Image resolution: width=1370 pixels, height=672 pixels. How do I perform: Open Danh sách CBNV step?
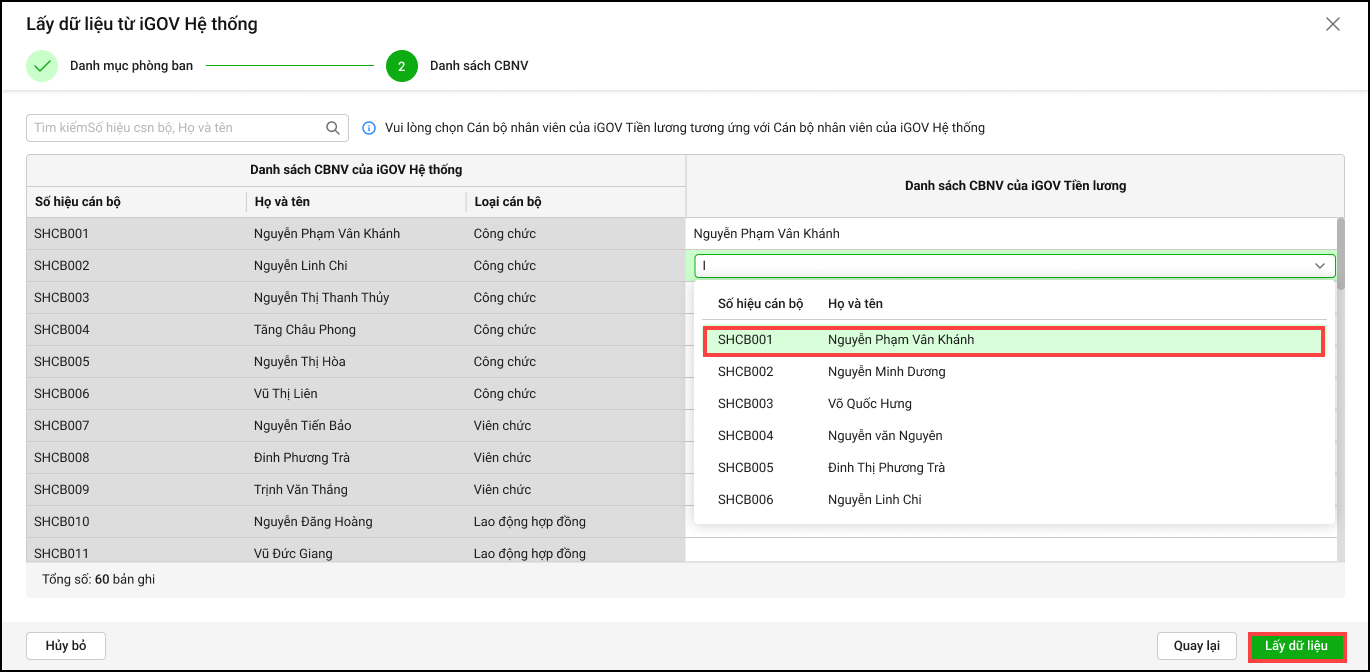click(x=479, y=66)
